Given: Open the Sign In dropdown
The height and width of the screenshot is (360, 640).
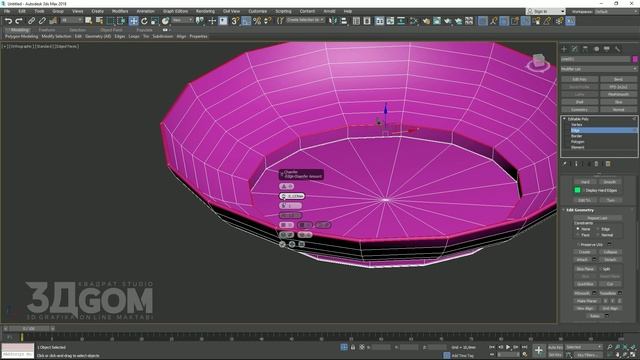Looking at the screenshot, I should pos(546,11).
